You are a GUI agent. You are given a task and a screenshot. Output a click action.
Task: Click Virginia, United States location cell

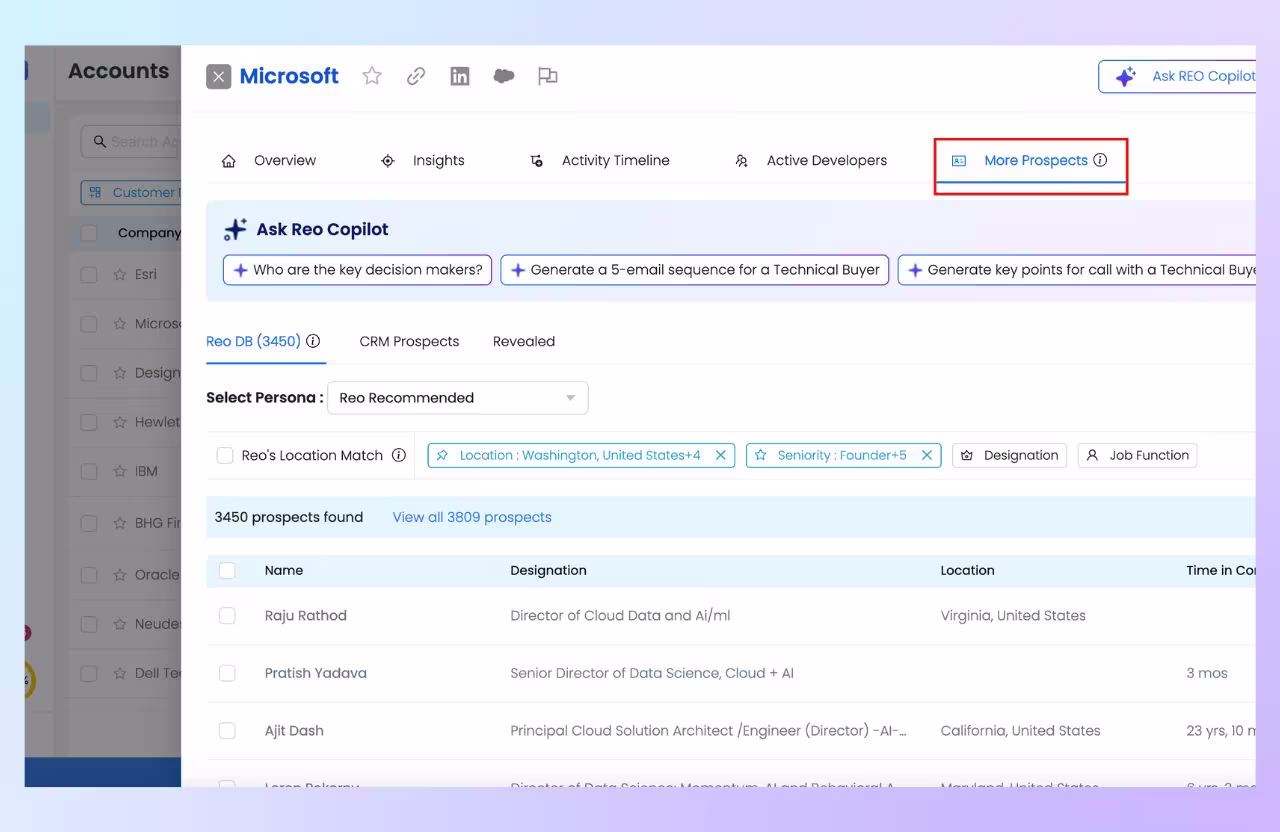pos(1013,616)
